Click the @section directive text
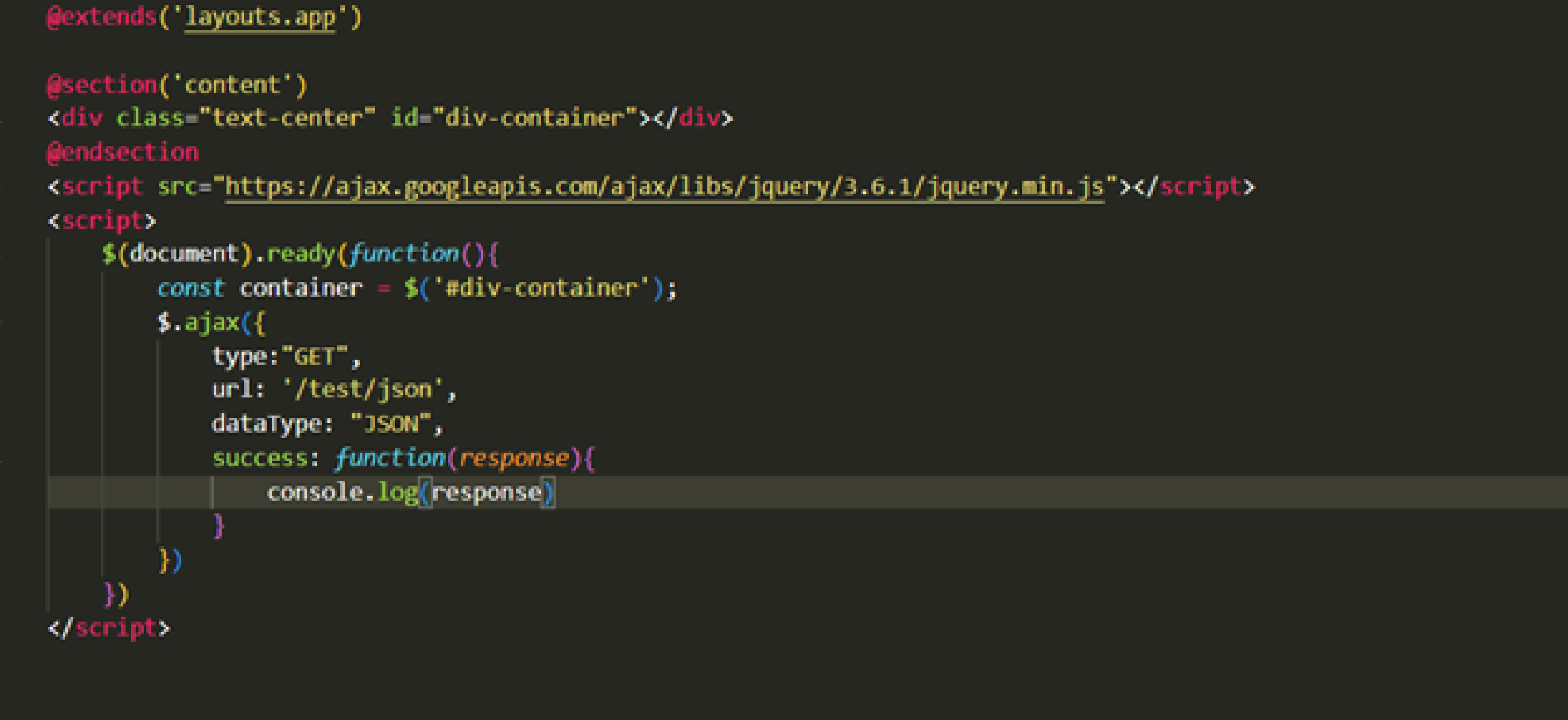Image resolution: width=1568 pixels, height=720 pixels. click(102, 85)
